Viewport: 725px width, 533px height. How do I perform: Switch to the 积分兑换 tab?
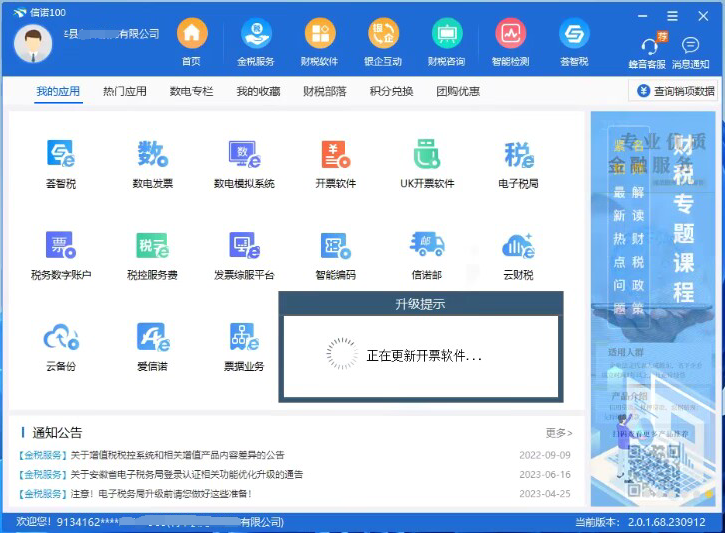(392, 92)
